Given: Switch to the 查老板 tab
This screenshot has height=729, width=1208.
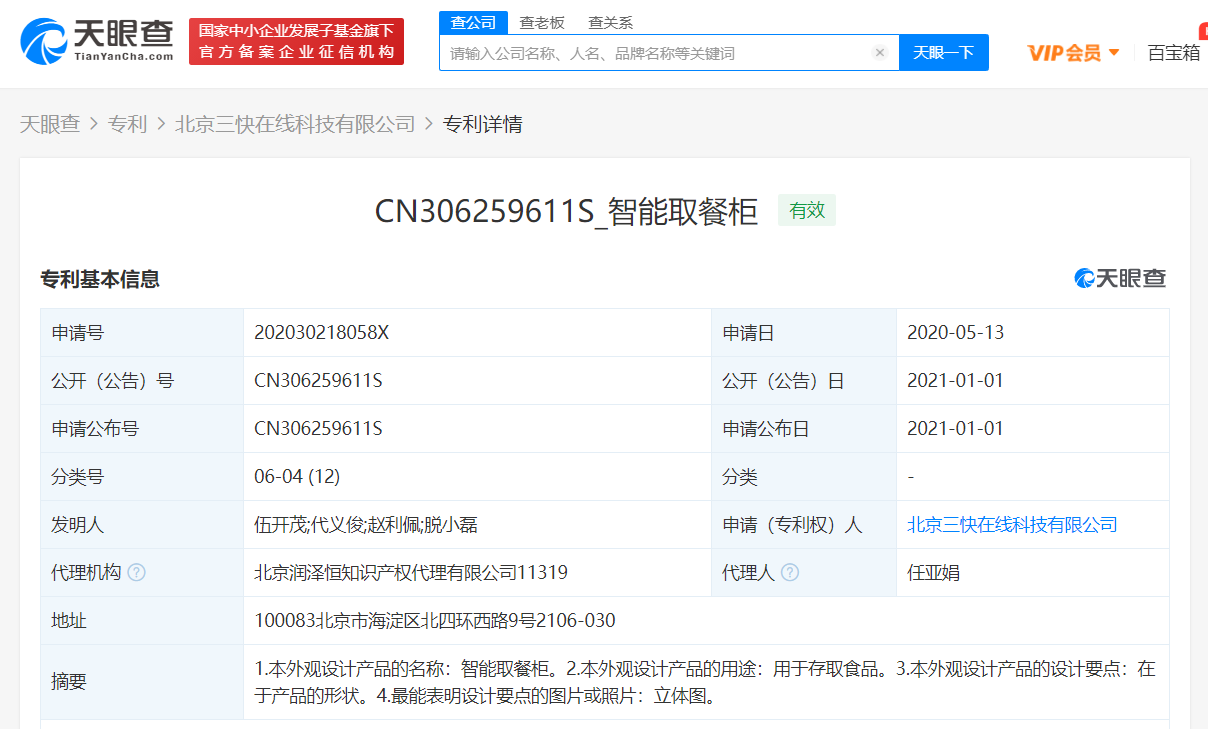Looking at the screenshot, I should point(541,22).
